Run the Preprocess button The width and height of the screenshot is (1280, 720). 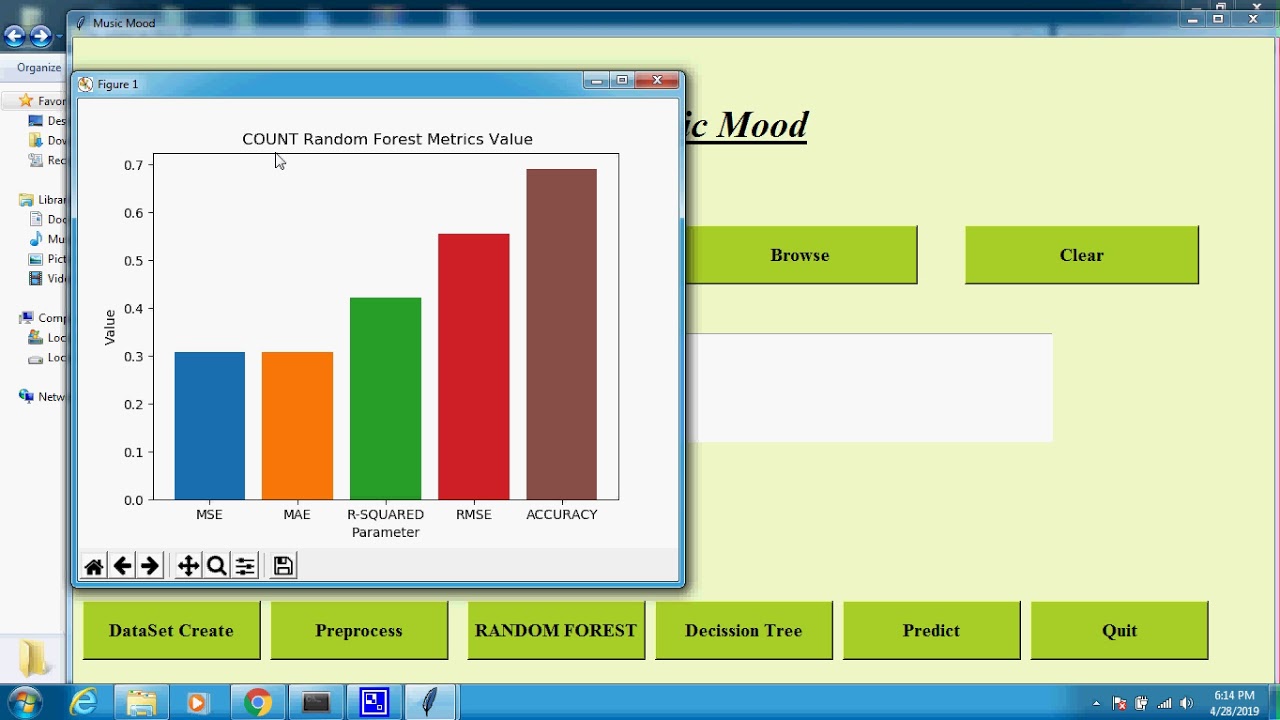(x=359, y=631)
